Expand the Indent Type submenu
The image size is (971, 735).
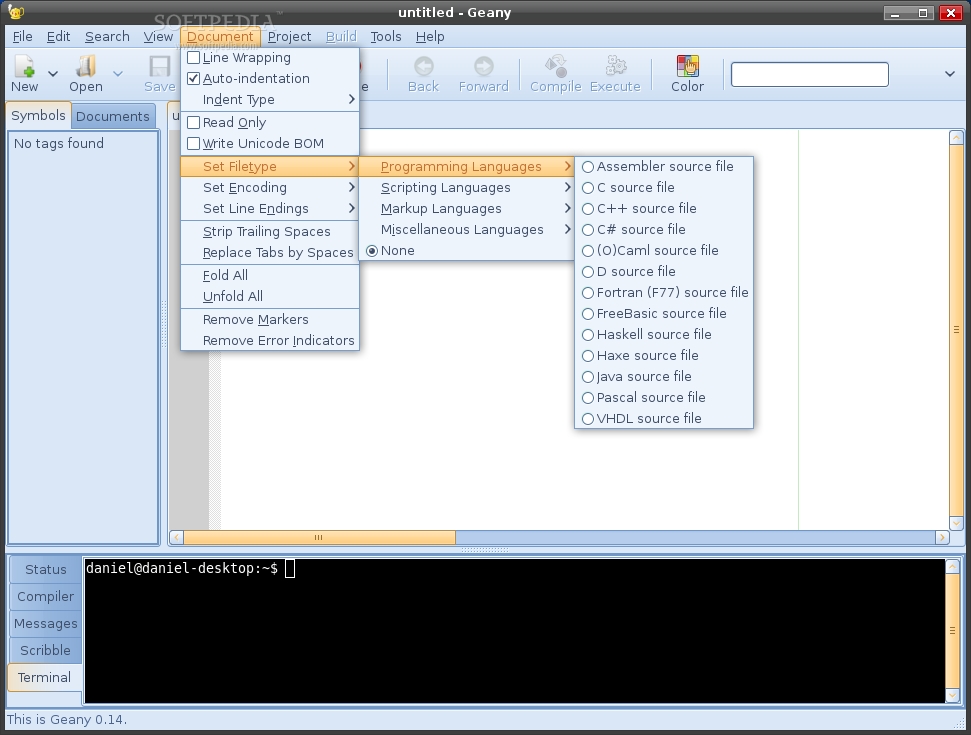[270, 99]
